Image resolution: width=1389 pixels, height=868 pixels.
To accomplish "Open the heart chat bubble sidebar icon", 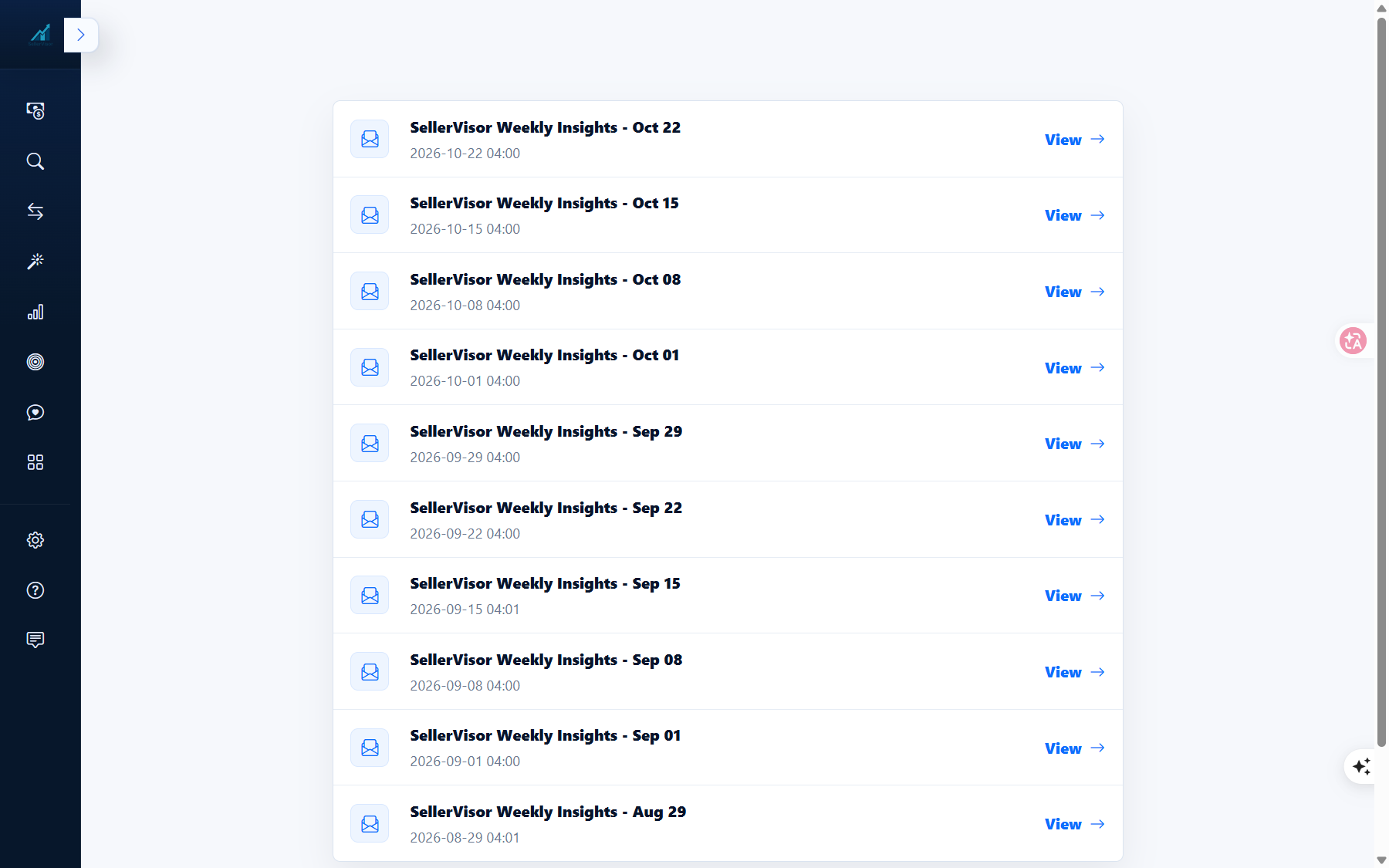I will pos(35,412).
